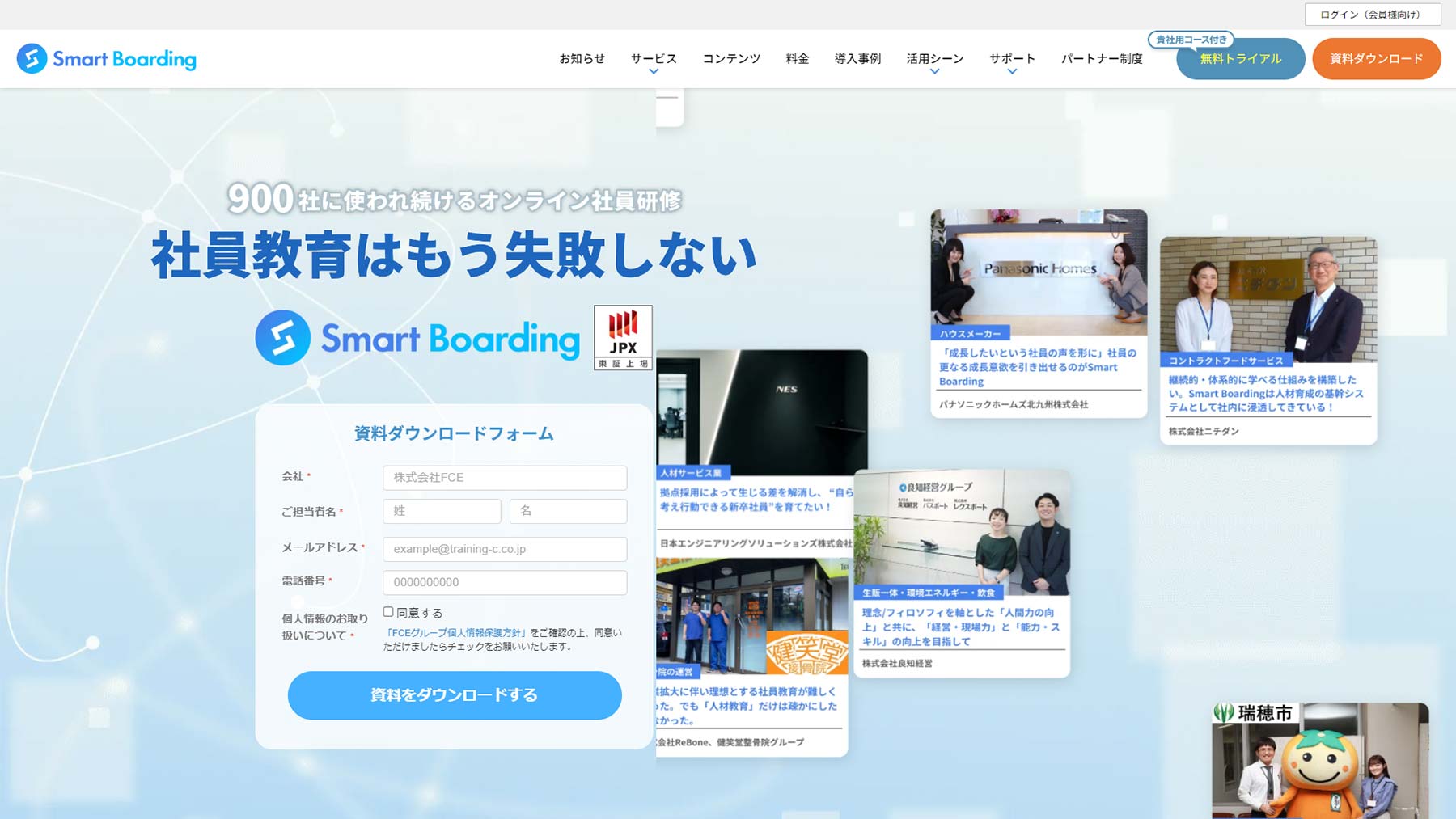
Task: Click the orange 資料ダウンロード header button
Action: click(1377, 59)
